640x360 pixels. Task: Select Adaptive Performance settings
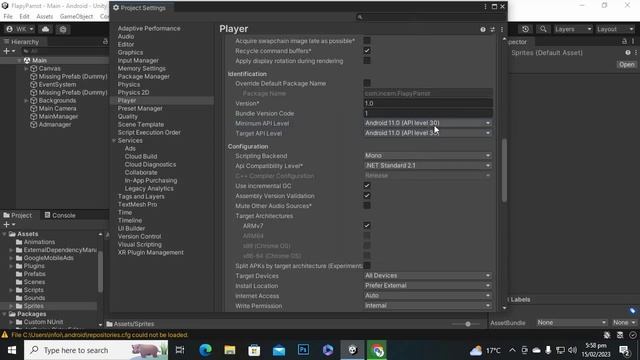(x=149, y=28)
